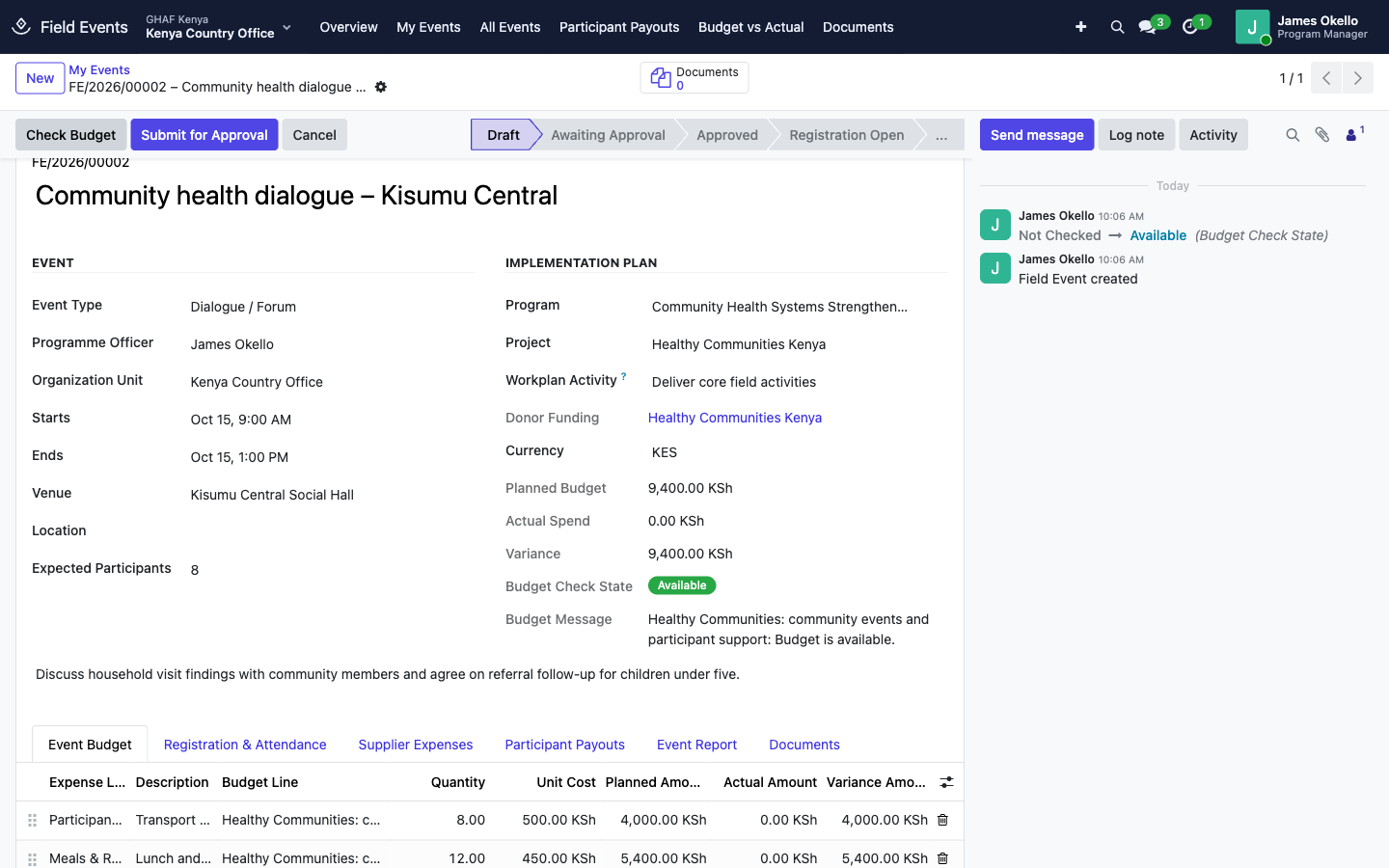Screen dimensions: 1389x868
Task: Open the gear actions menu beside the record title
Action: pos(381,87)
